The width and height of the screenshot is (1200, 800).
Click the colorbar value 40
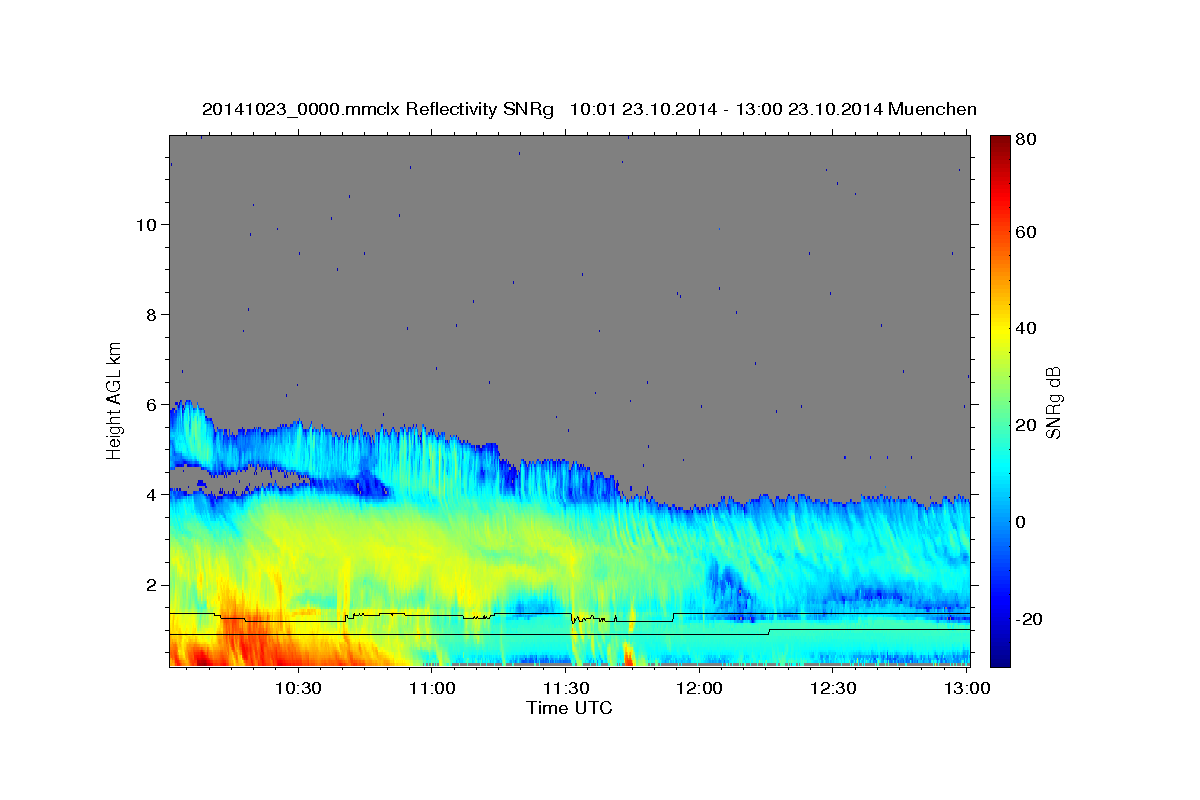click(1024, 328)
